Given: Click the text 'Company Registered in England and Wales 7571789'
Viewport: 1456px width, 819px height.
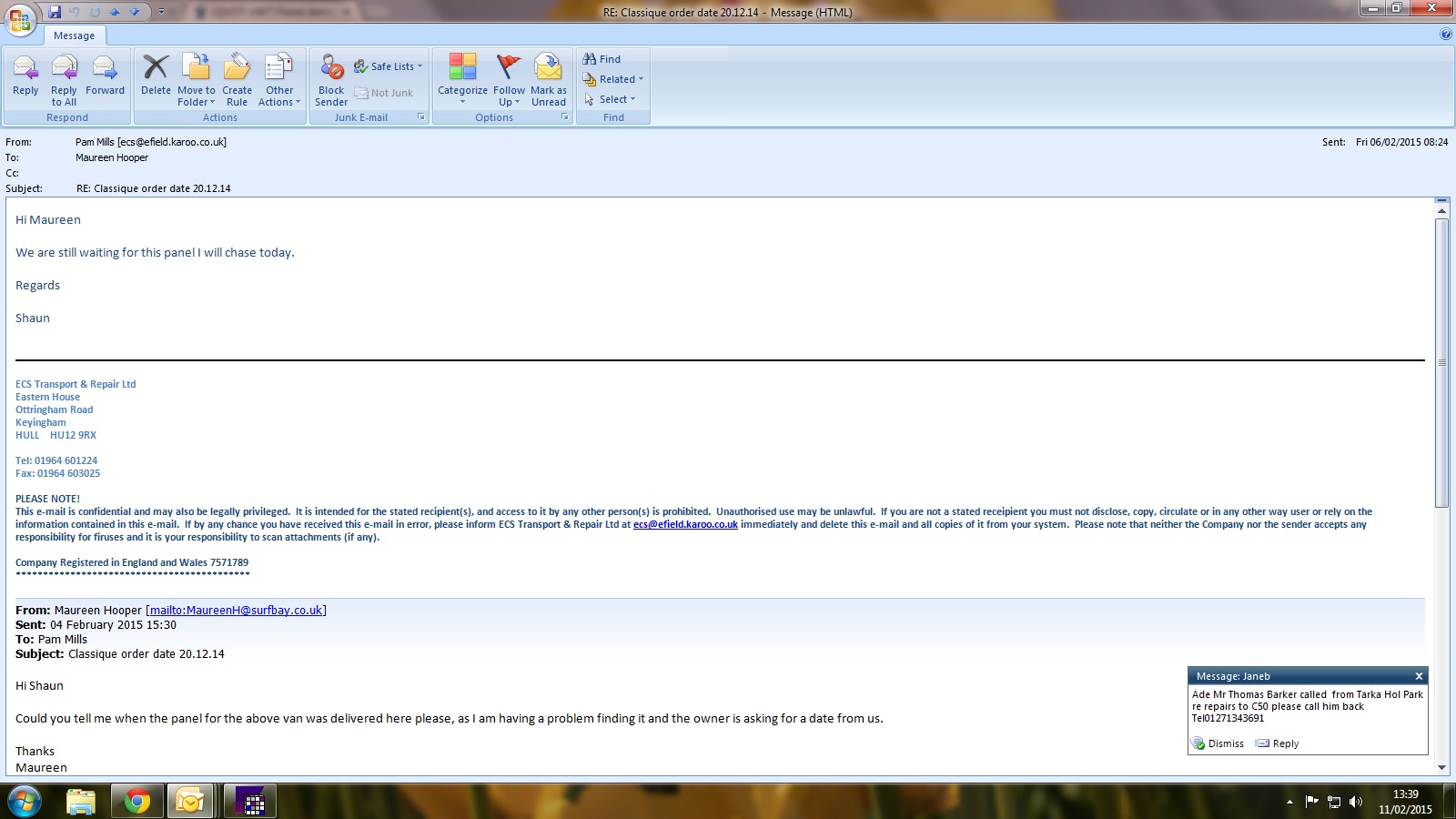Looking at the screenshot, I should click(x=132, y=562).
